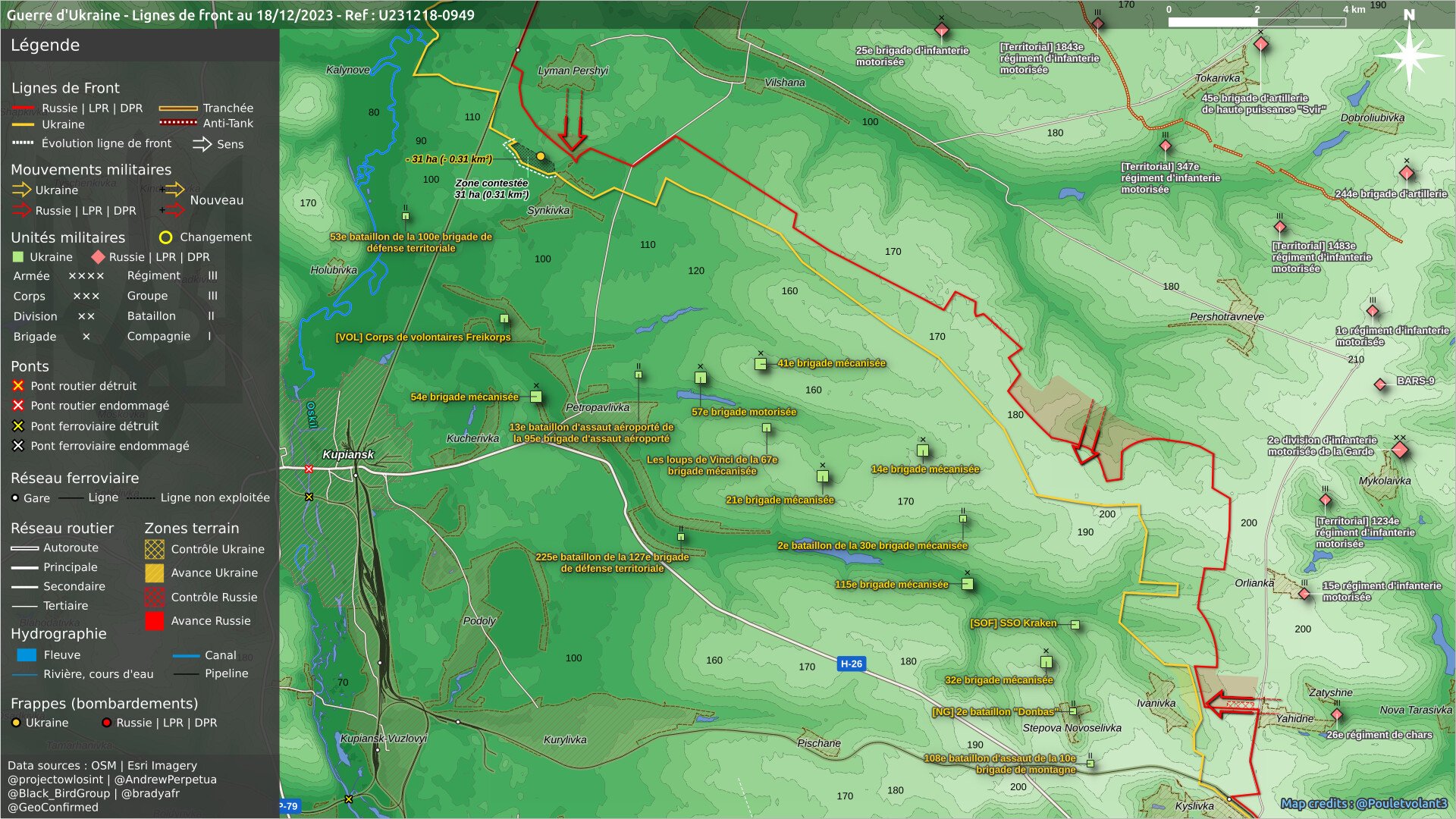Click the "Kyslivka" village label
Image resolution: width=1456 pixels, height=819 pixels.
pos(1194,806)
